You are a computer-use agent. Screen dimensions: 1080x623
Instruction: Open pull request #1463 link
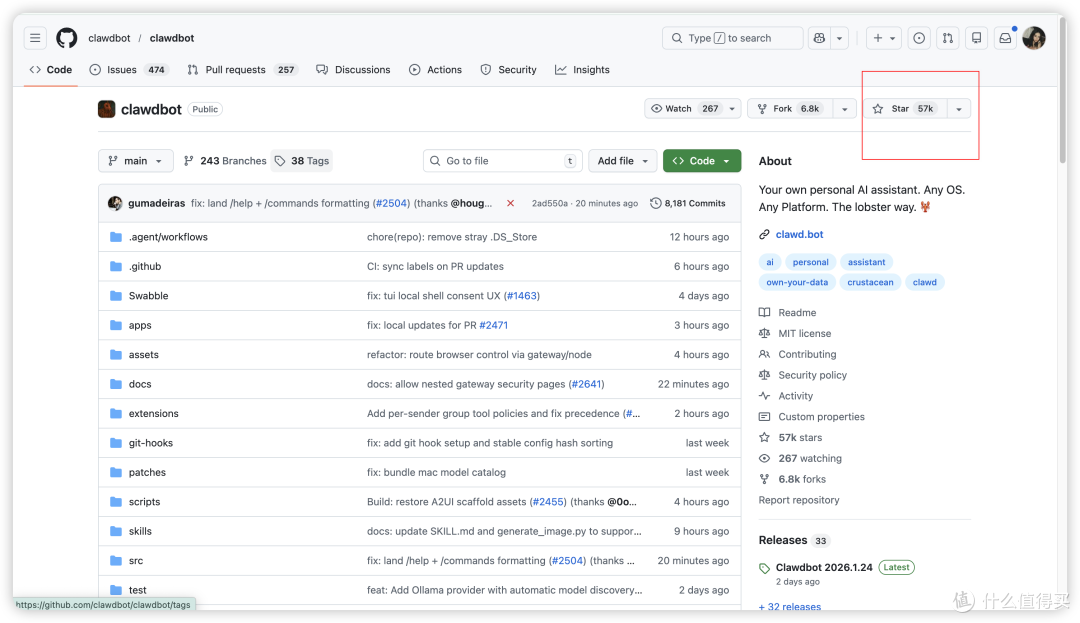pyautogui.click(x=521, y=296)
